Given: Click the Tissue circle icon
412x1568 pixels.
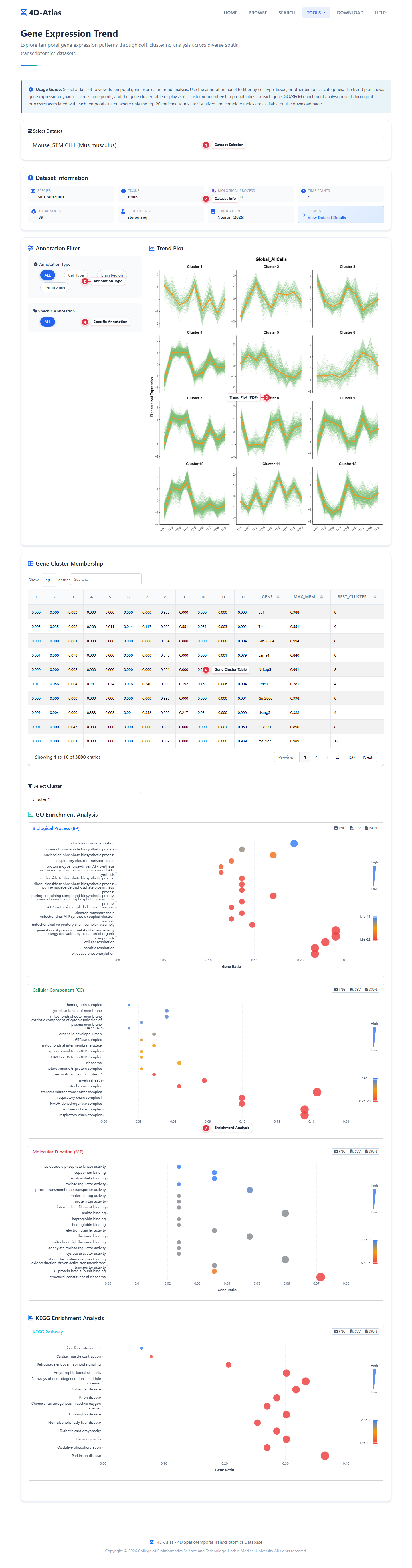Looking at the screenshot, I should [123, 190].
